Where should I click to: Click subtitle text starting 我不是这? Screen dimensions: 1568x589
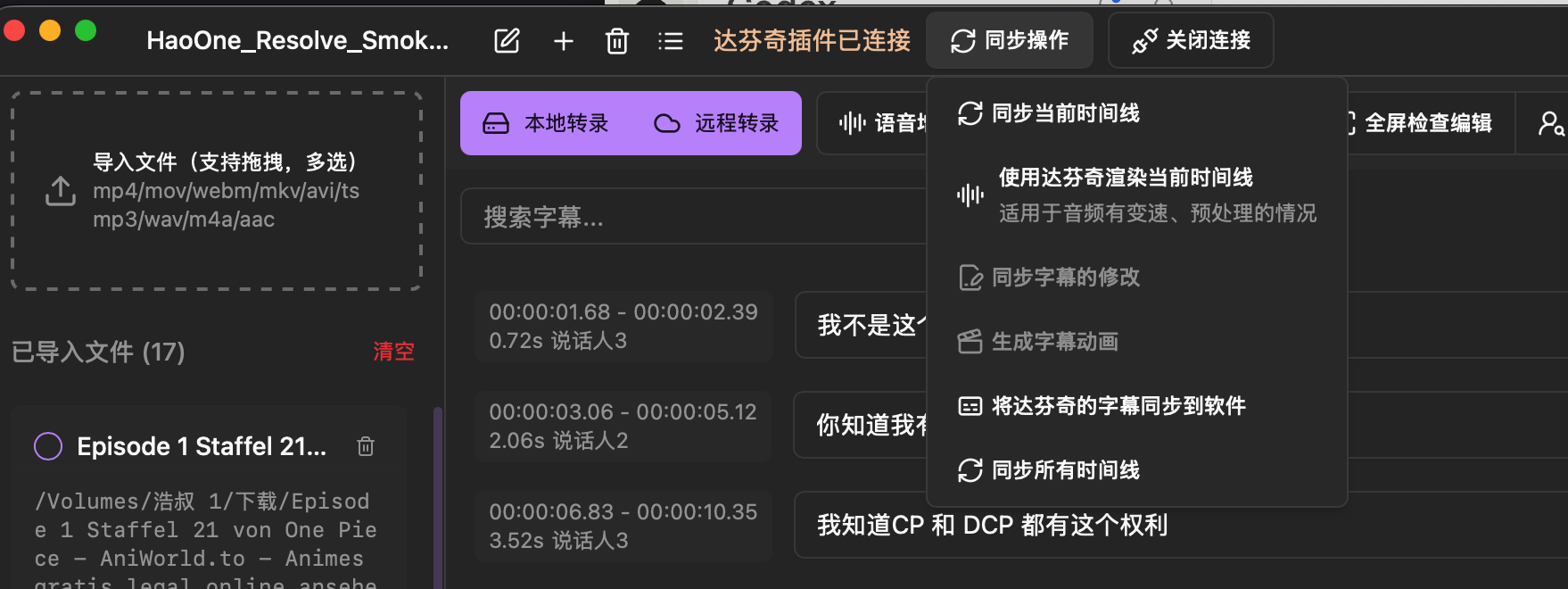(872, 326)
